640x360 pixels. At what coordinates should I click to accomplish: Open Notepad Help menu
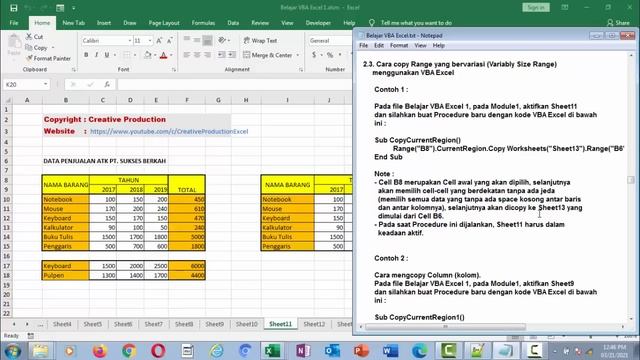[438, 45]
